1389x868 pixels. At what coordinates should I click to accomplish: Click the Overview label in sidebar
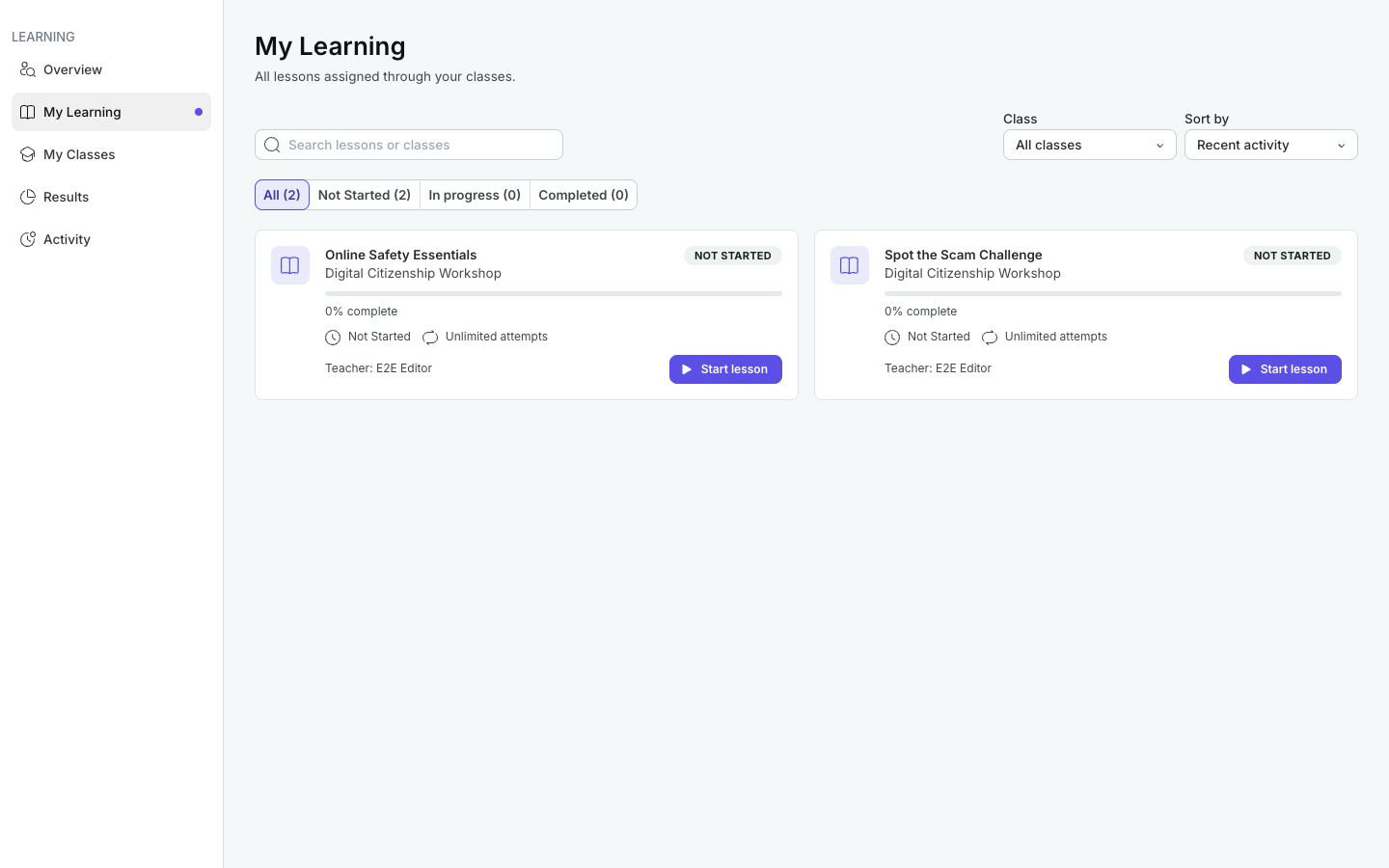point(72,69)
